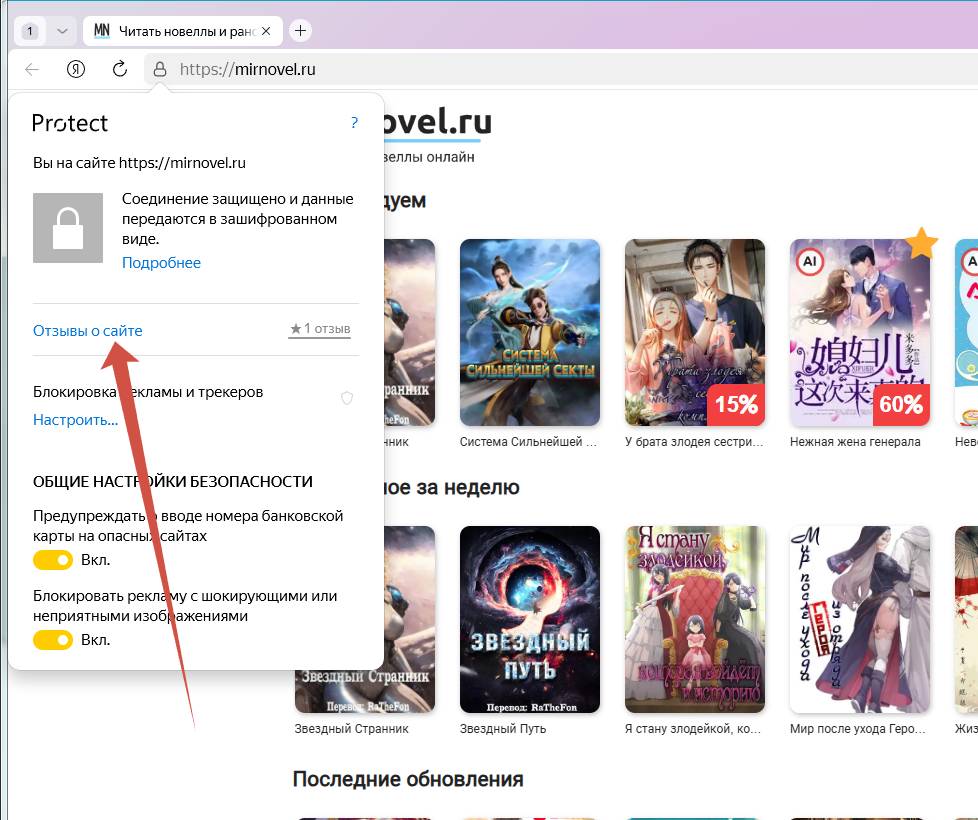Click ОБЩИЕ НАСТРОЙКИ БЕЗОПАСНОСТИ heading

pyautogui.click(x=173, y=481)
